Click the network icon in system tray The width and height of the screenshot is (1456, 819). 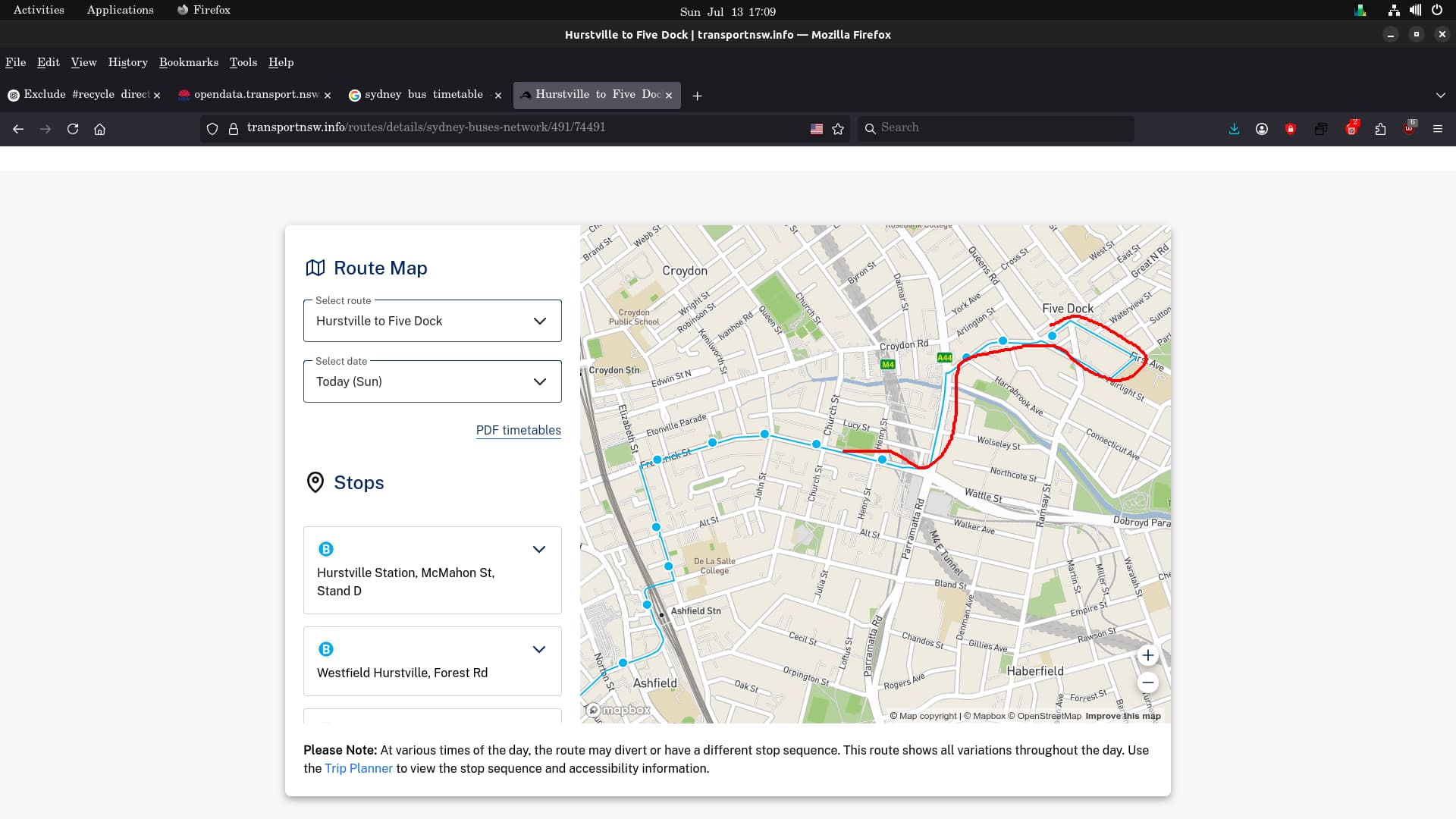(x=1394, y=10)
